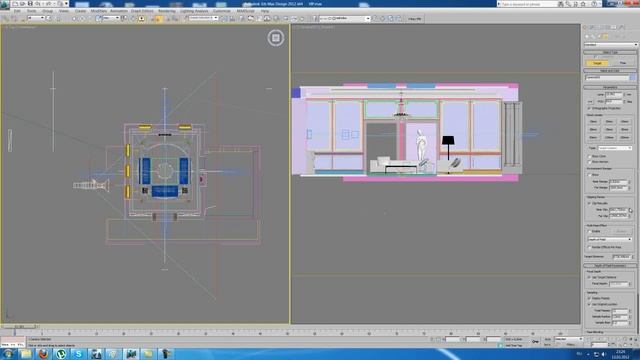Viewport: 640px width, 360px height.
Task: Enable the Multi-Pass Effect checkbox
Action: [x=589, y=231]
